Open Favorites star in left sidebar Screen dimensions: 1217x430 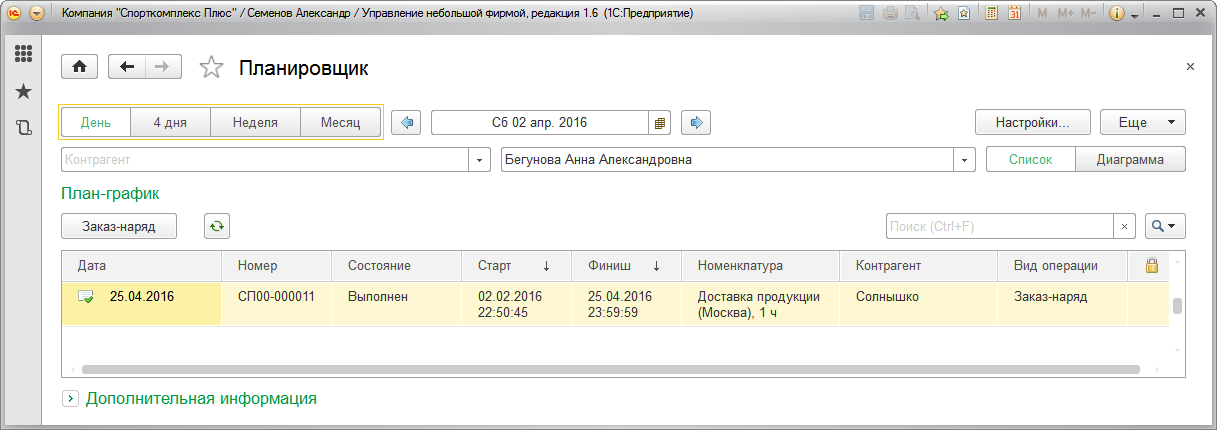23,91
